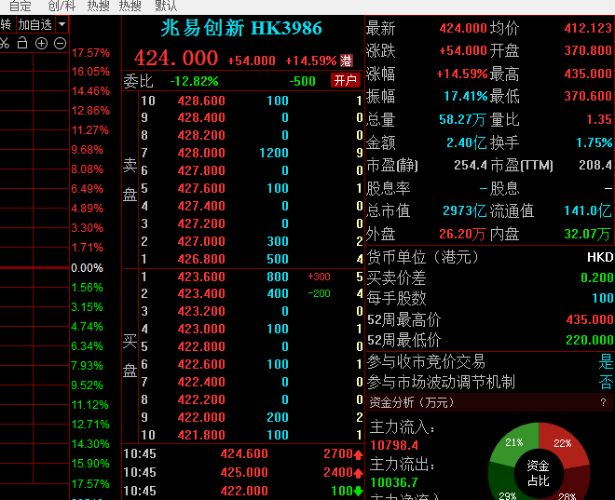Expand the dropdown arrow next to 加自选
Image resolution: width=615 pixels, height=500 pixels.
62,25
